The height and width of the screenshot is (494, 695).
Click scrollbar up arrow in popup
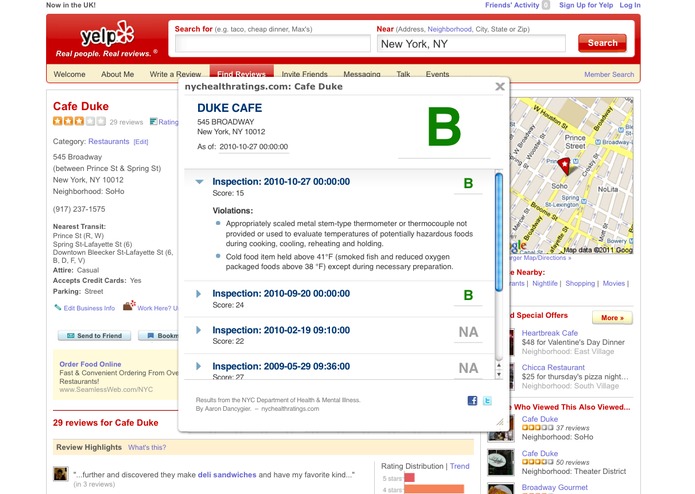click(x=499, y=366)
